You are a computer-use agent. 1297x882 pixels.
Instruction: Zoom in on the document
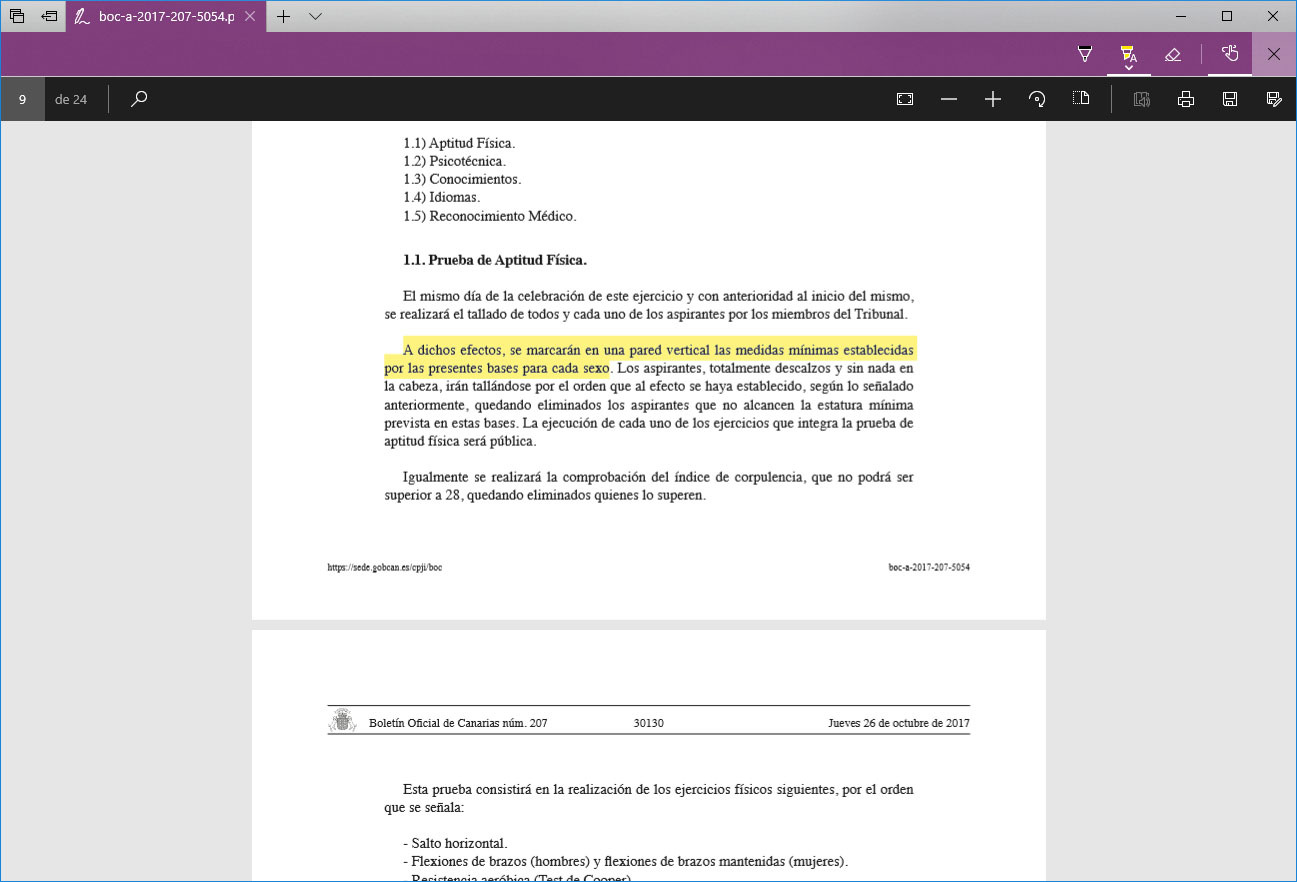click(x=992, y=99)
